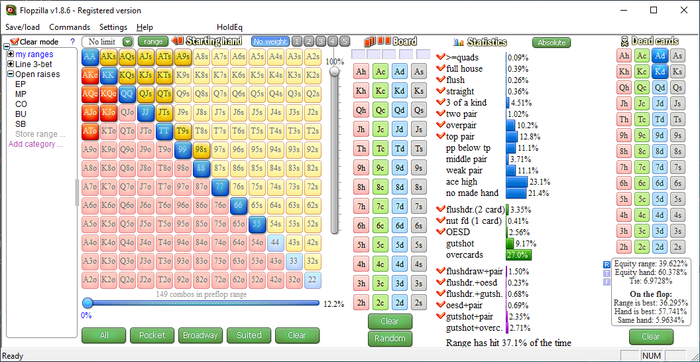
Task: Uncheck the flush statistic filter
Action: tap(441, 79)
